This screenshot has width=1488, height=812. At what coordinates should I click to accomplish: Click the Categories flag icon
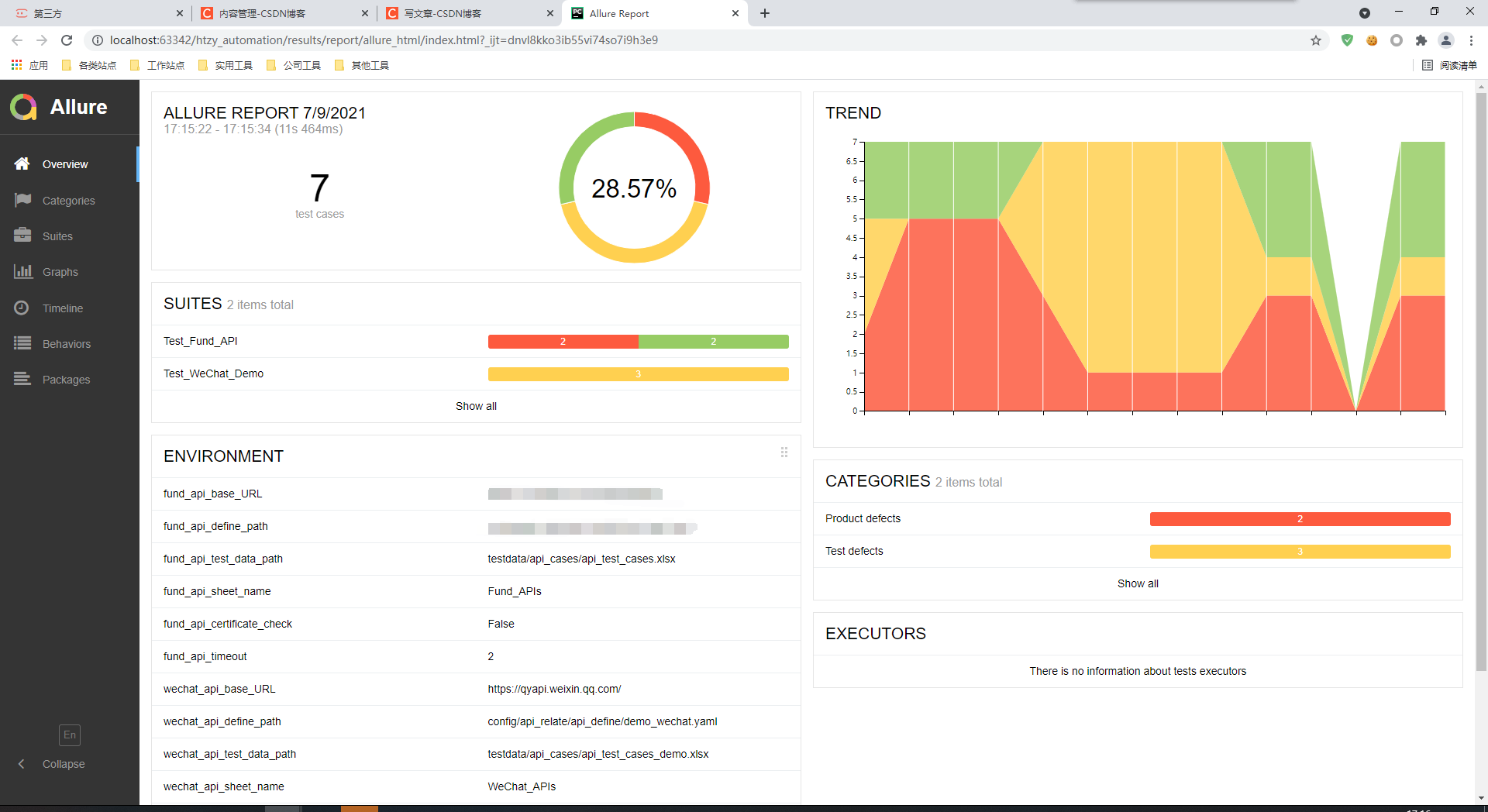point(22,200)
